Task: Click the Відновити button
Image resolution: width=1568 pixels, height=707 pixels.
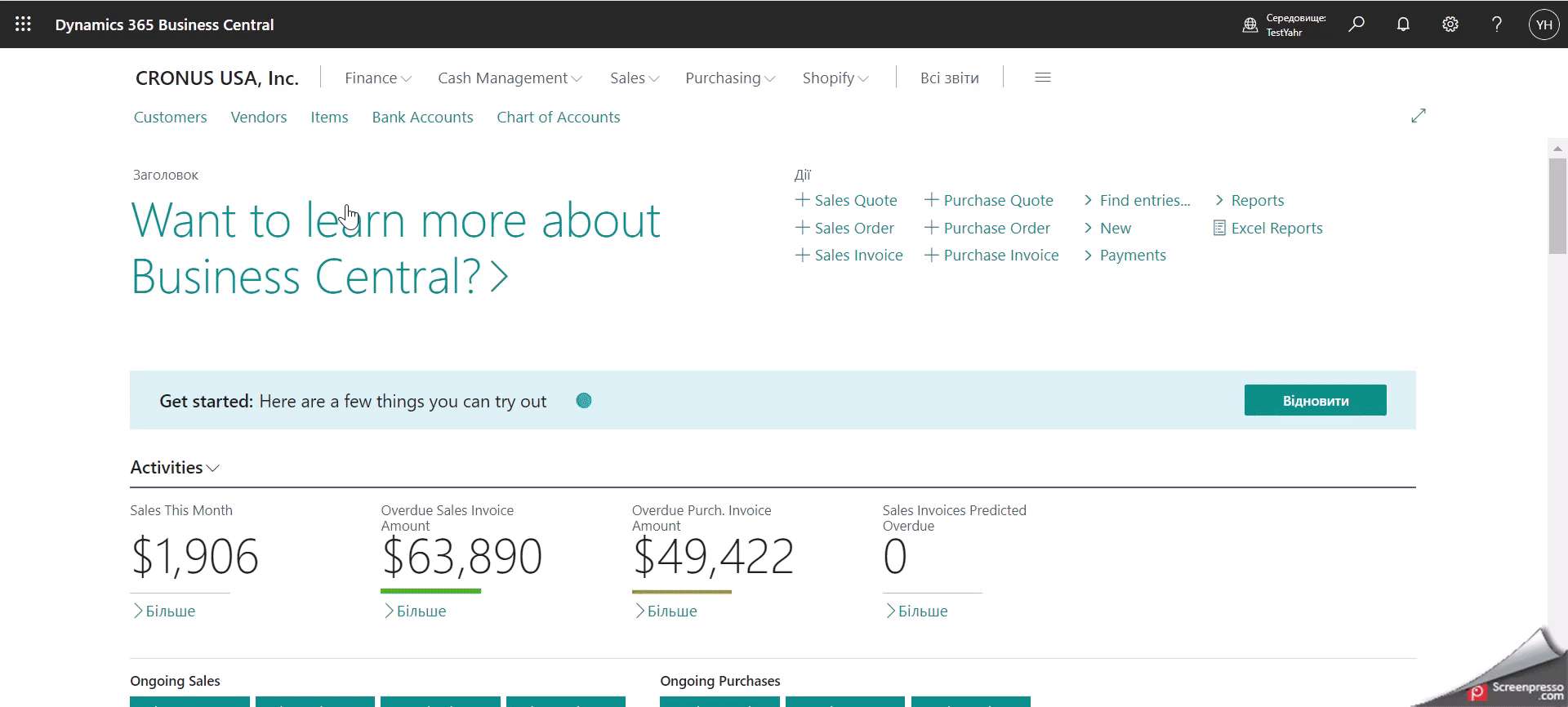Action: click(x=1315, y=400)
